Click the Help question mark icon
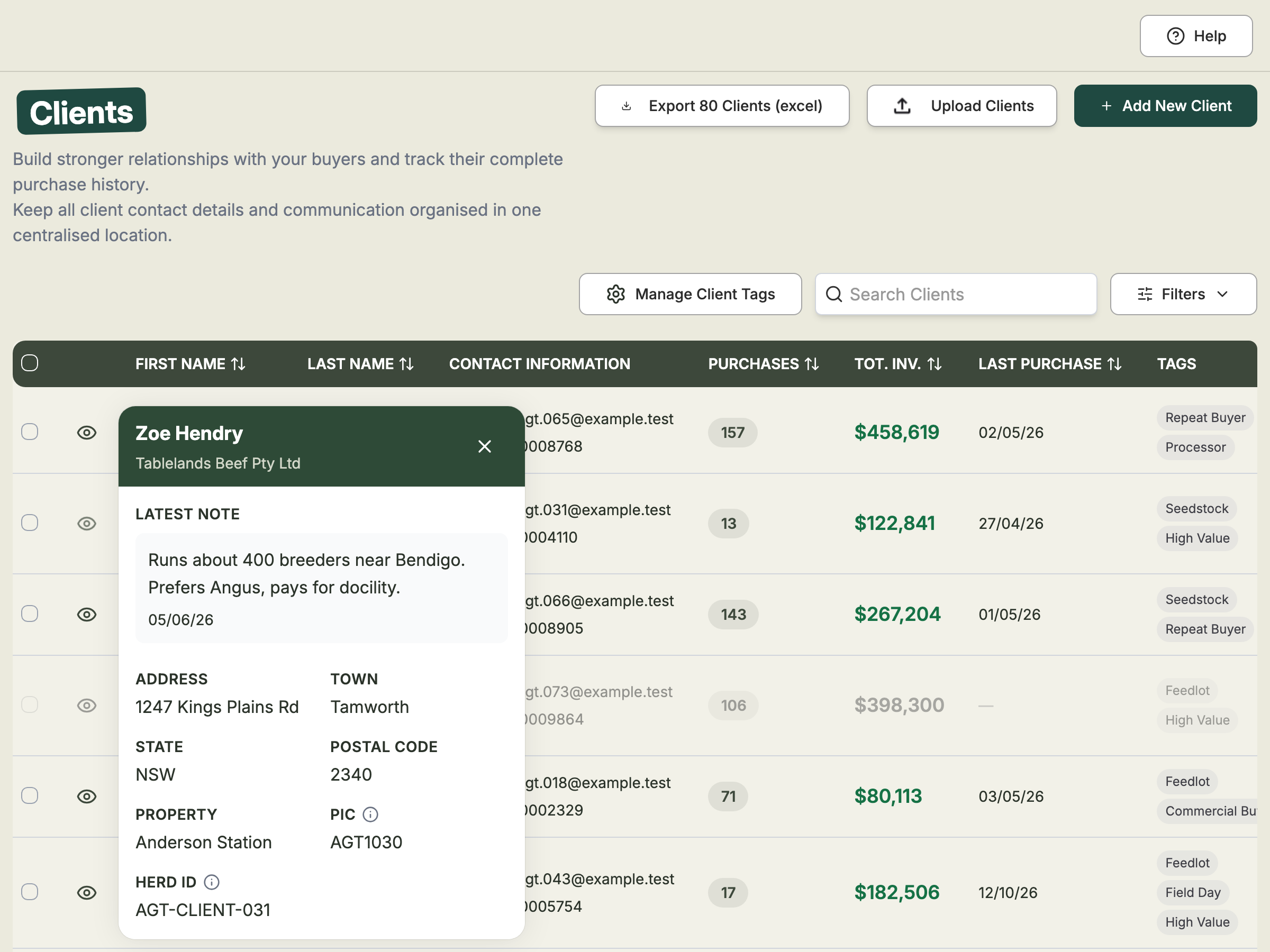 [1175, 36]
